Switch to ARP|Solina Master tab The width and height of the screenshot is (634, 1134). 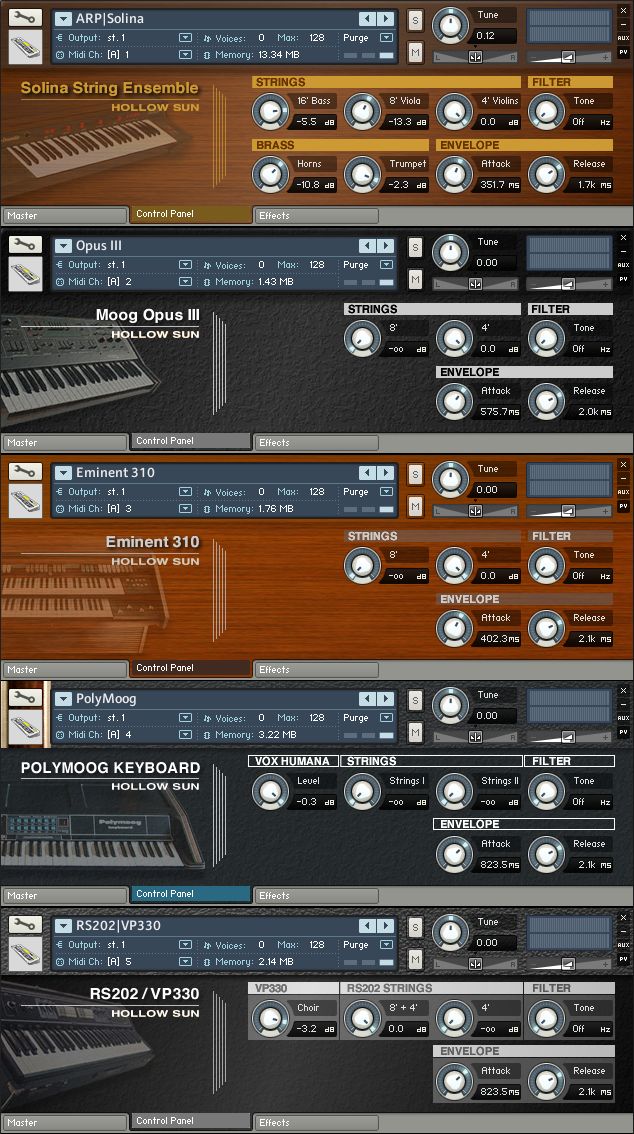click(64, 216)
